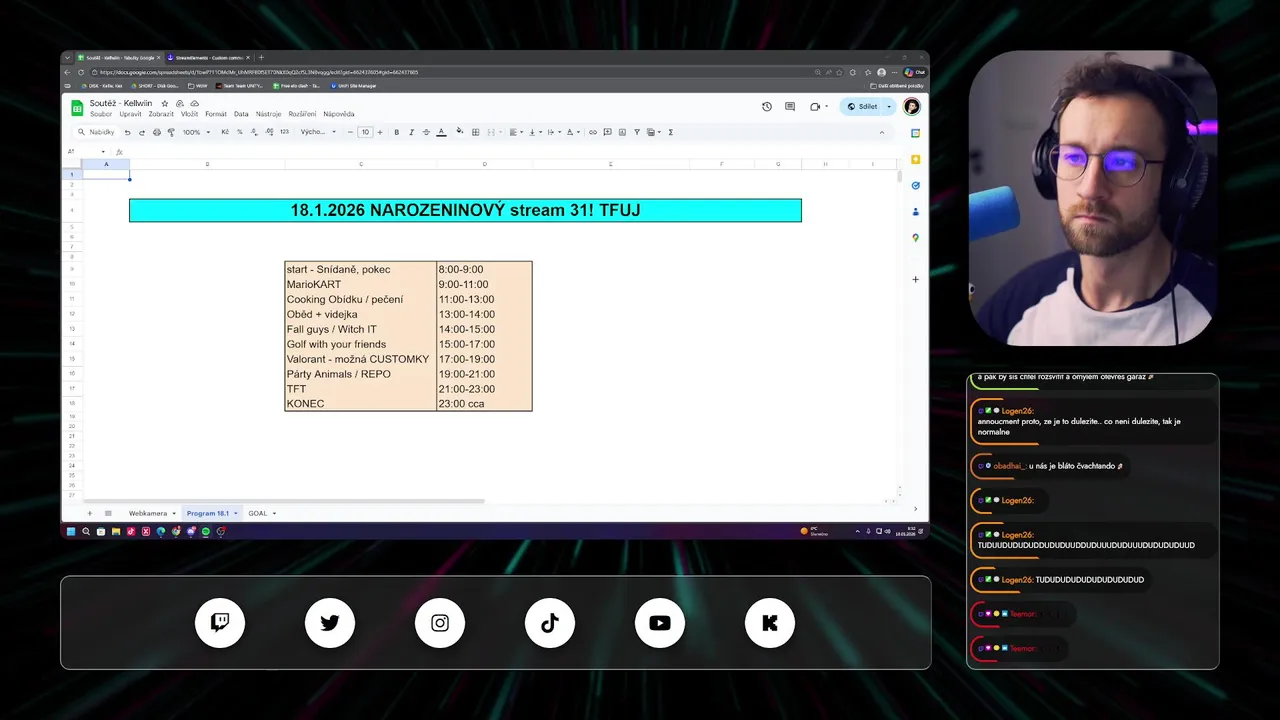Apply percent format with % button
The height and width of the screenshot is (720, 1280).
(x=239, y=132)
